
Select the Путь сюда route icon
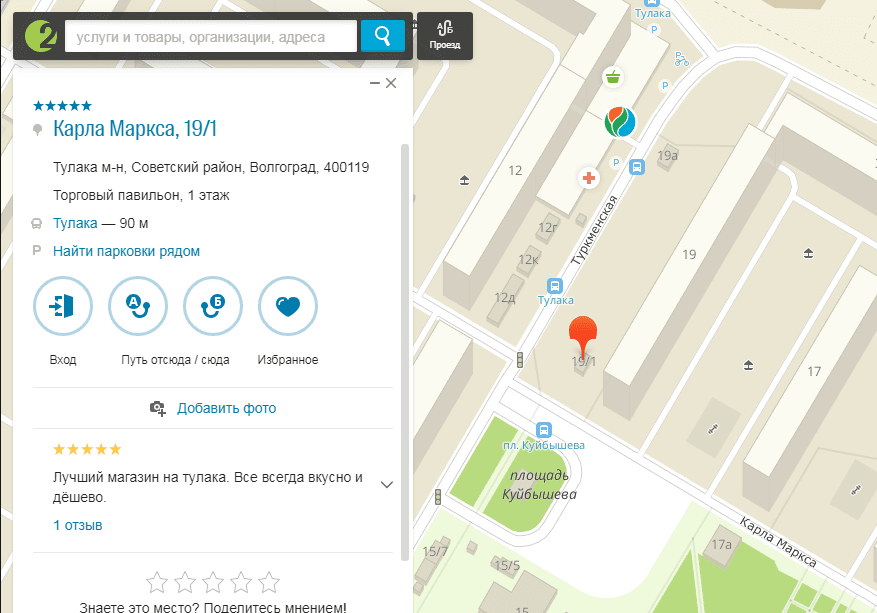(x=213, y=306)
